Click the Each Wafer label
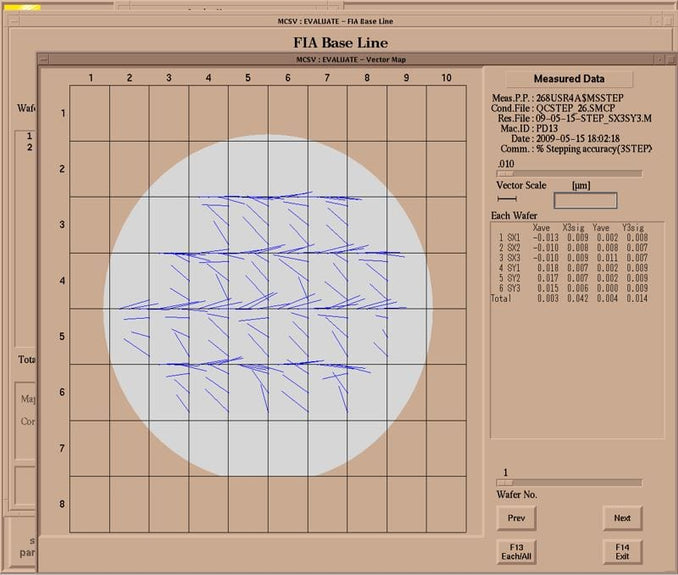Screen dimensions: 678x575 coord(514,216)
